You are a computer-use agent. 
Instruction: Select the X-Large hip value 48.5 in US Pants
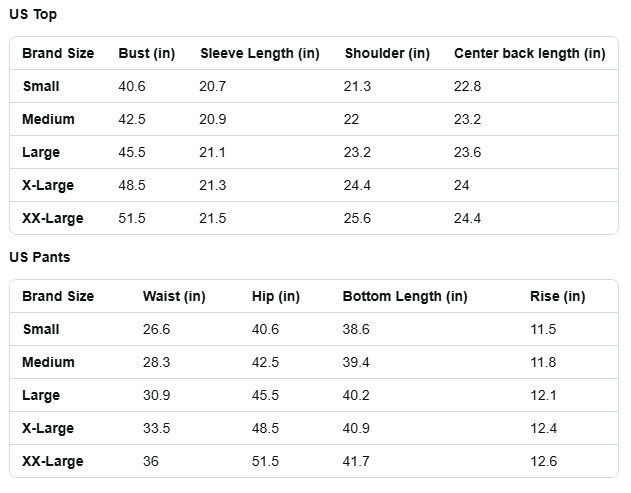click(x=265, y=428)
